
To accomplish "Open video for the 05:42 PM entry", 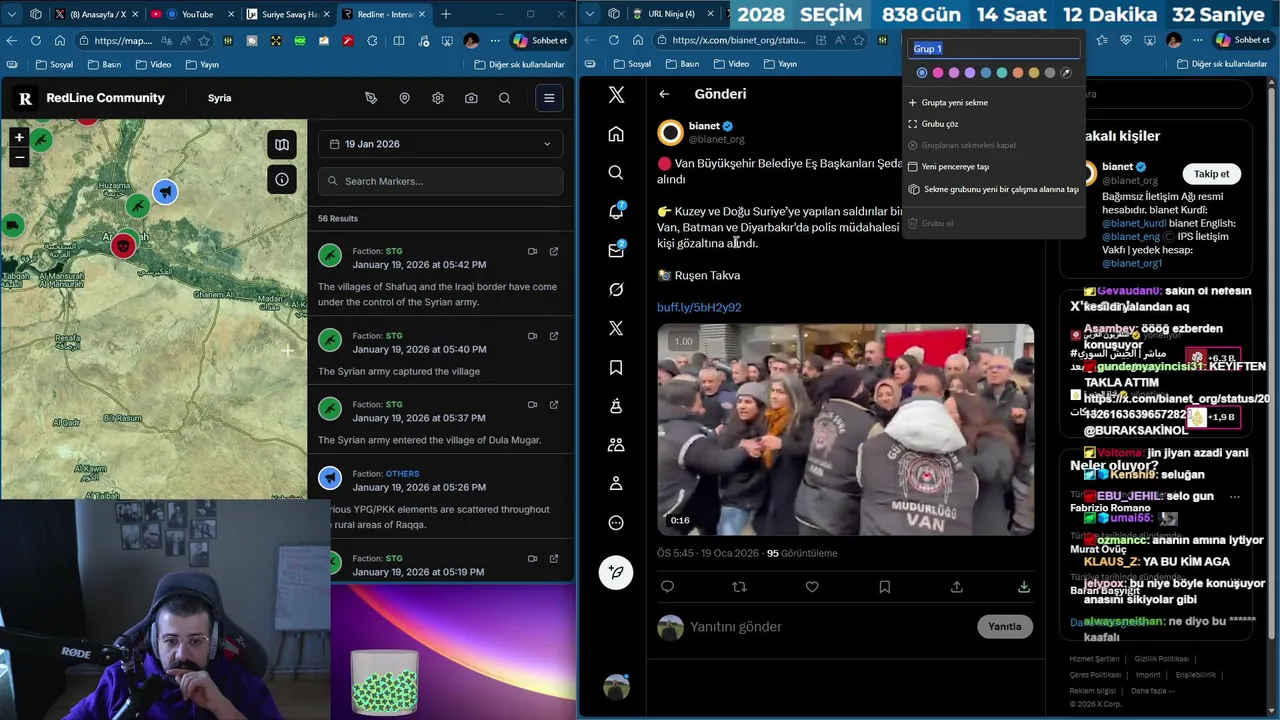I will coord(532,251).
